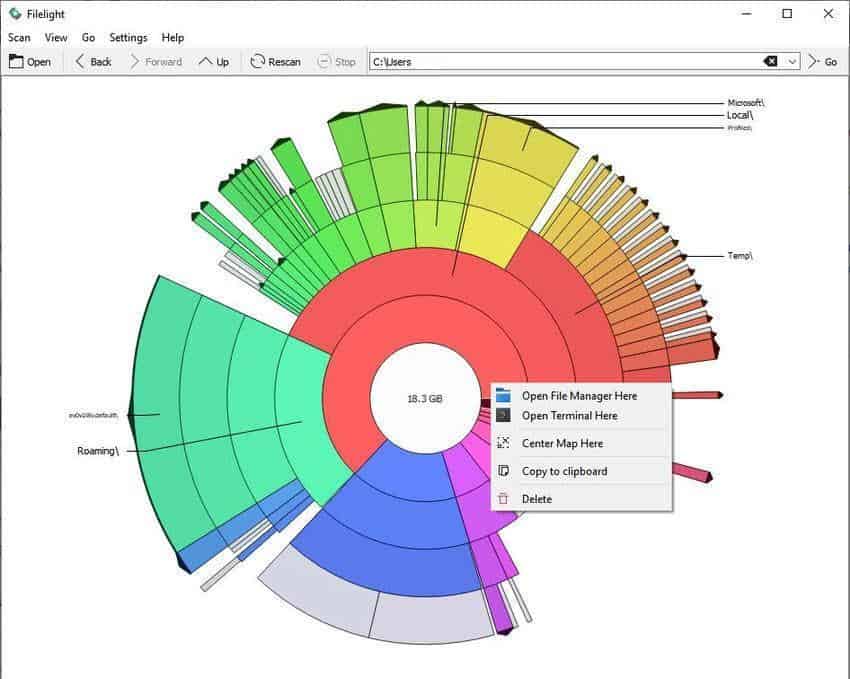Click the 18.3 GB center circle

(425, 398)
